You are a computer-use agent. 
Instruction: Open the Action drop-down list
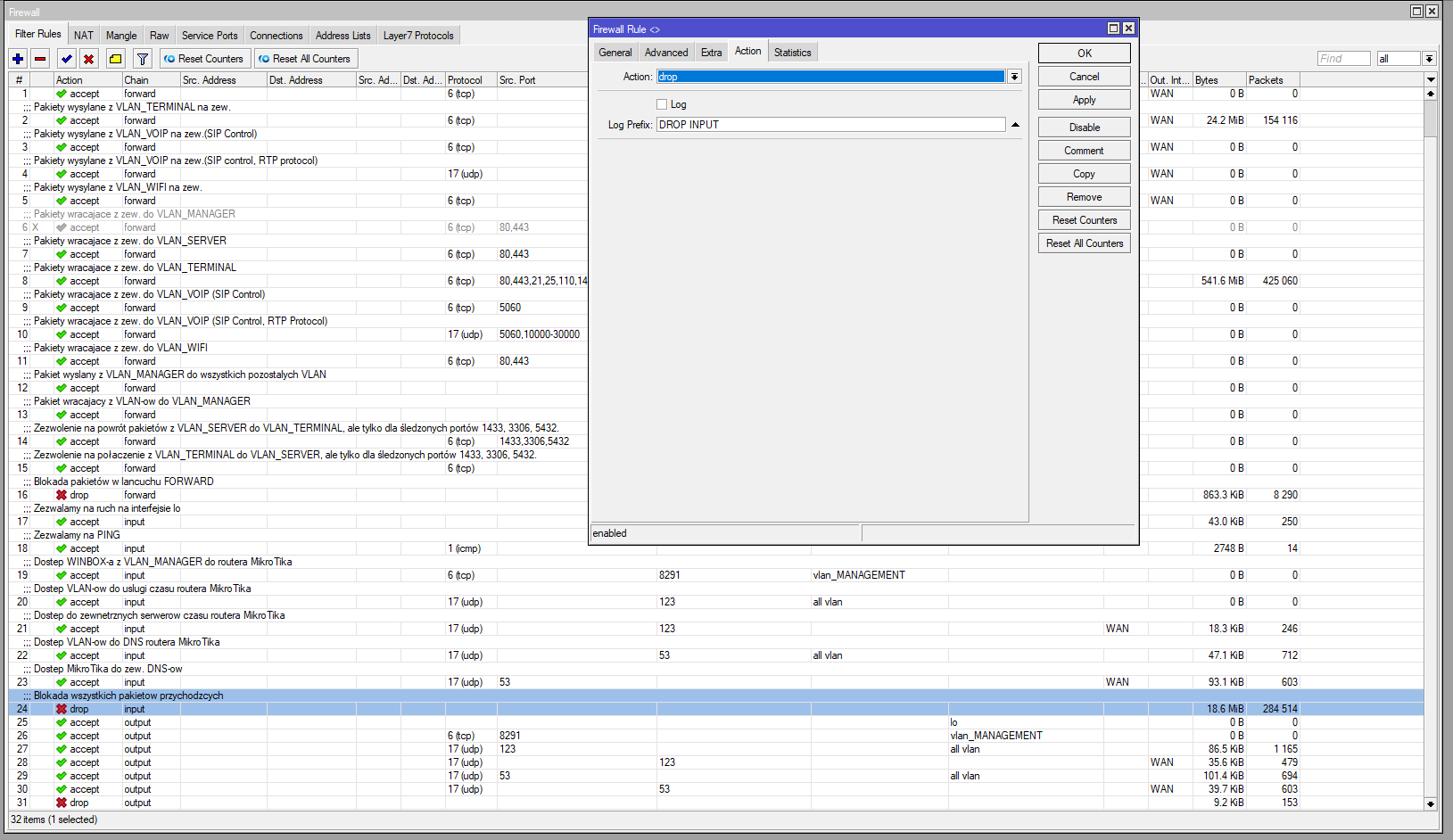pos(1014,77)
